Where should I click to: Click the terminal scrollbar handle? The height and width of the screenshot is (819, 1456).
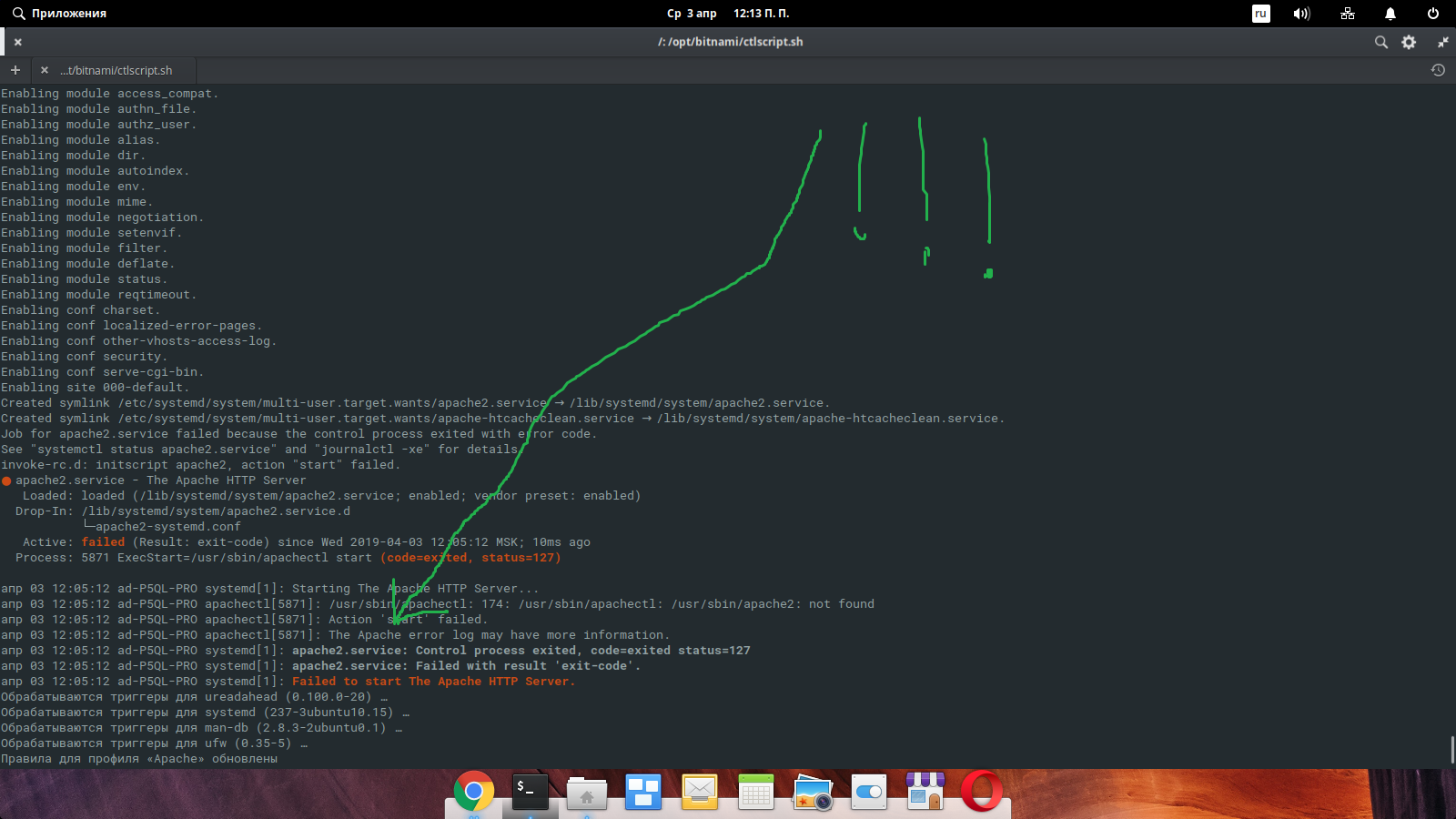click(1451, 750)
